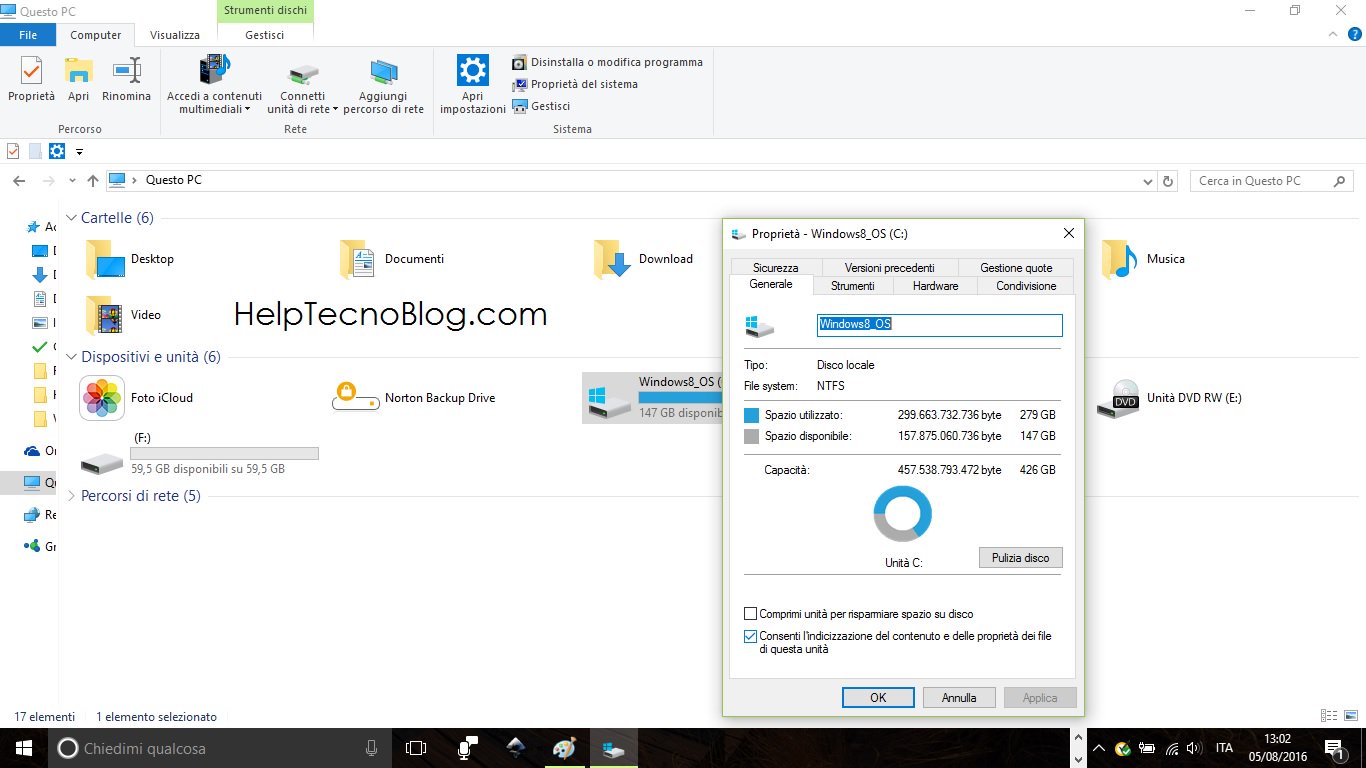Switch to large icons view layout
Screen dimensions: 1366x768
(x=1349, y=716)
